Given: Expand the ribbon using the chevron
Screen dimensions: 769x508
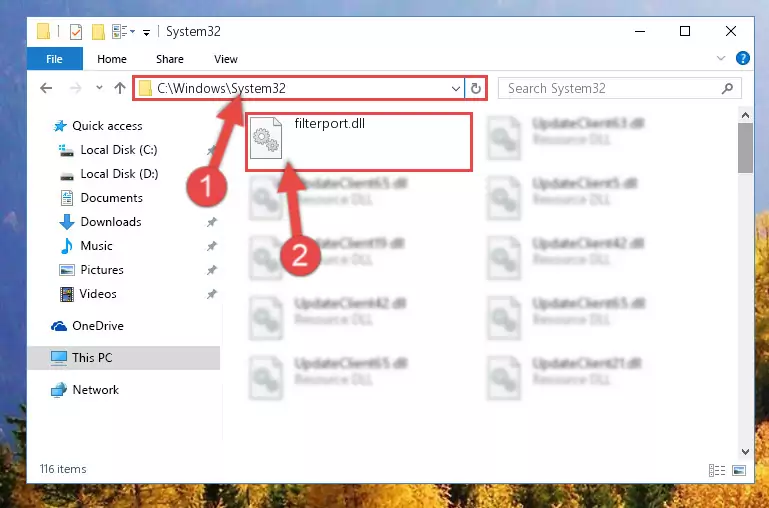Looking at the screenshot, I should pos(720,58).
